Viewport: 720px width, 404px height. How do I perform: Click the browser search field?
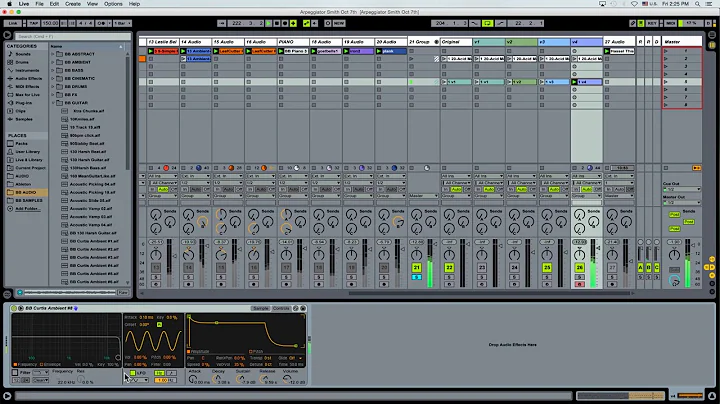coord(73,36)
